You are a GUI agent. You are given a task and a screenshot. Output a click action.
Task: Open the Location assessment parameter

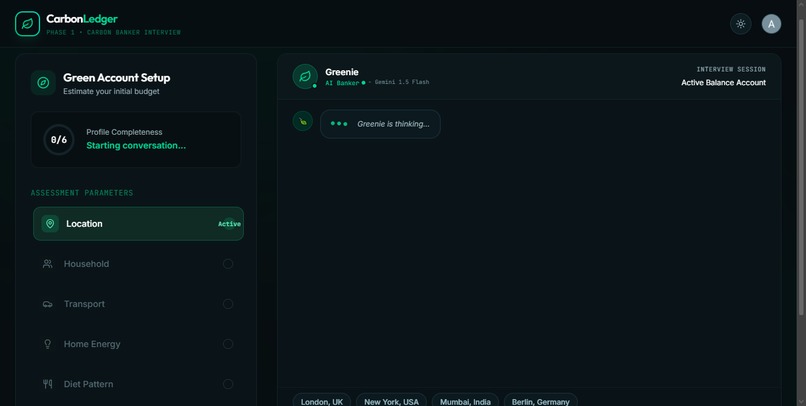tap(138, 224)
